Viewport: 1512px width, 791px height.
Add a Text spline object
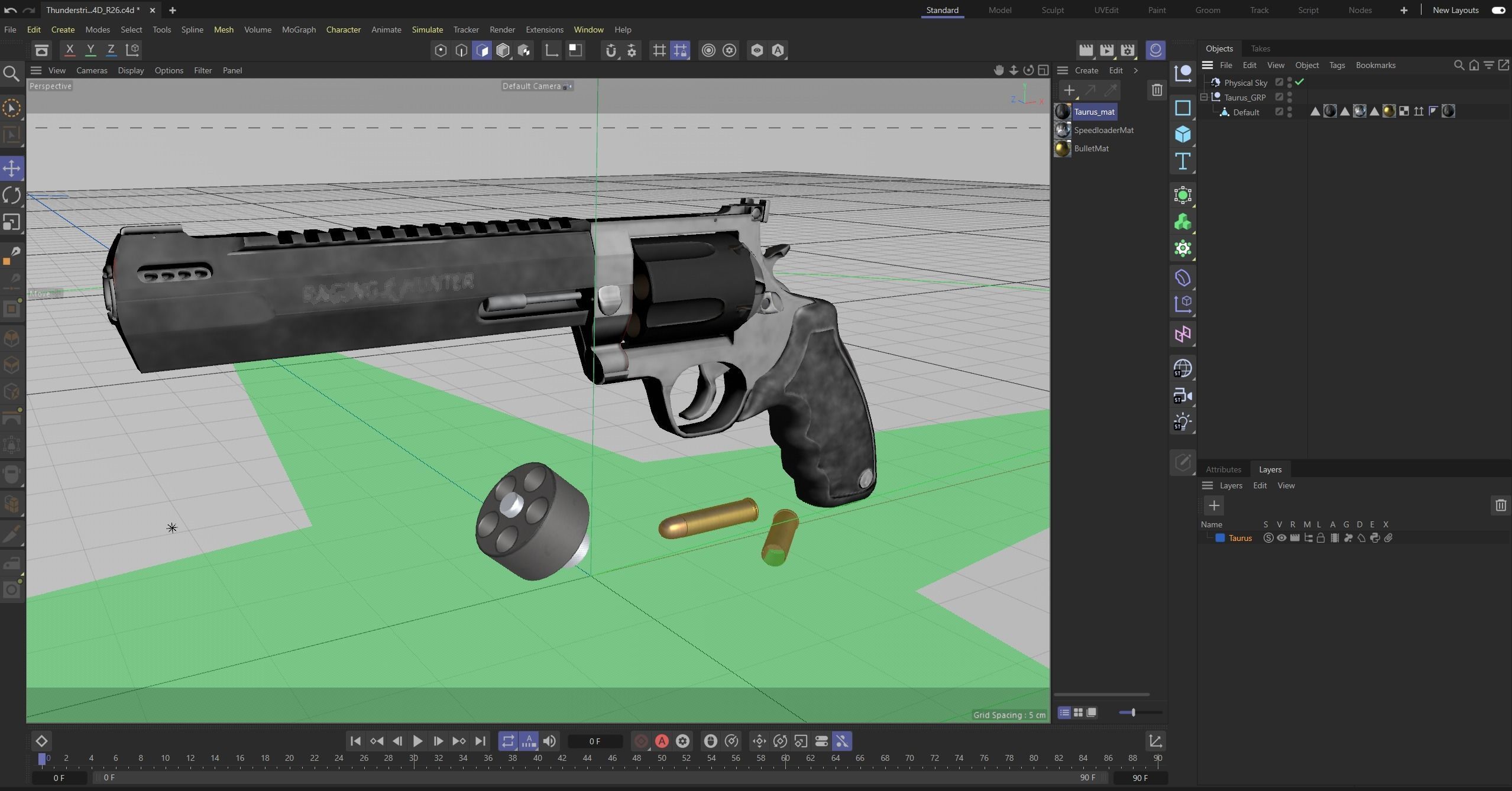(x=1183, y=161)
